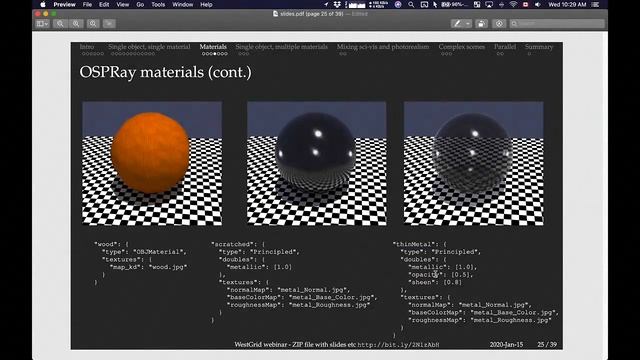Click the date '2020-Jan-15' in footer

tap(506, 344)
